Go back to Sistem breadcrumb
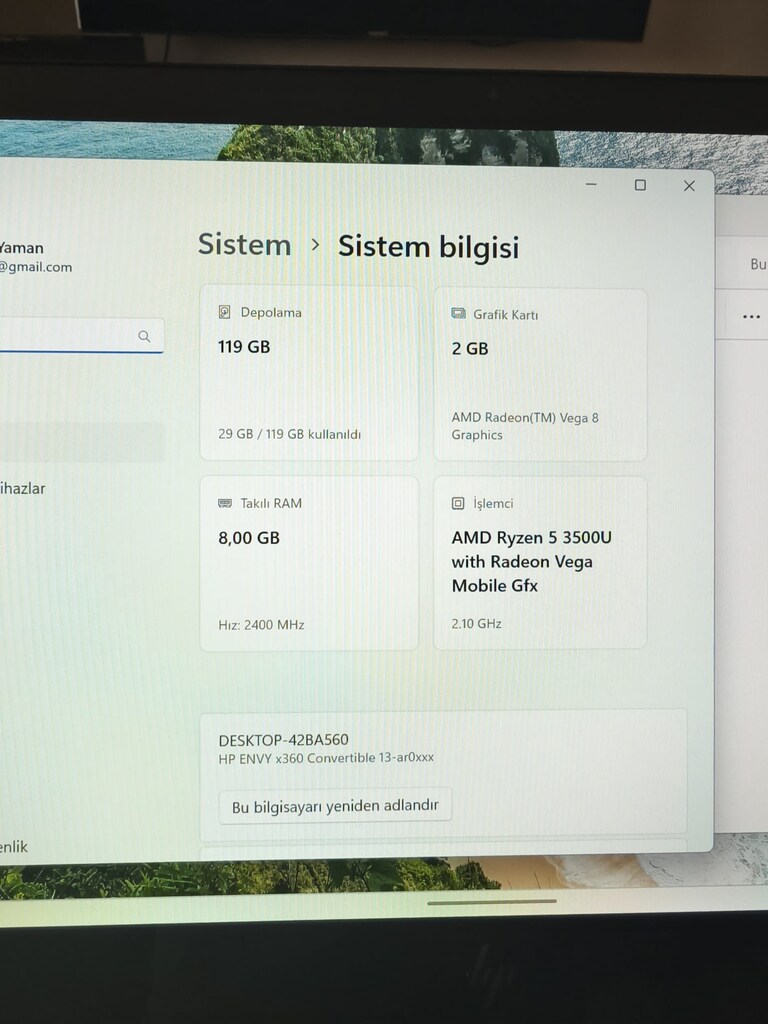This screenshot has width=768, height=1024. click(x=244, y=245)
